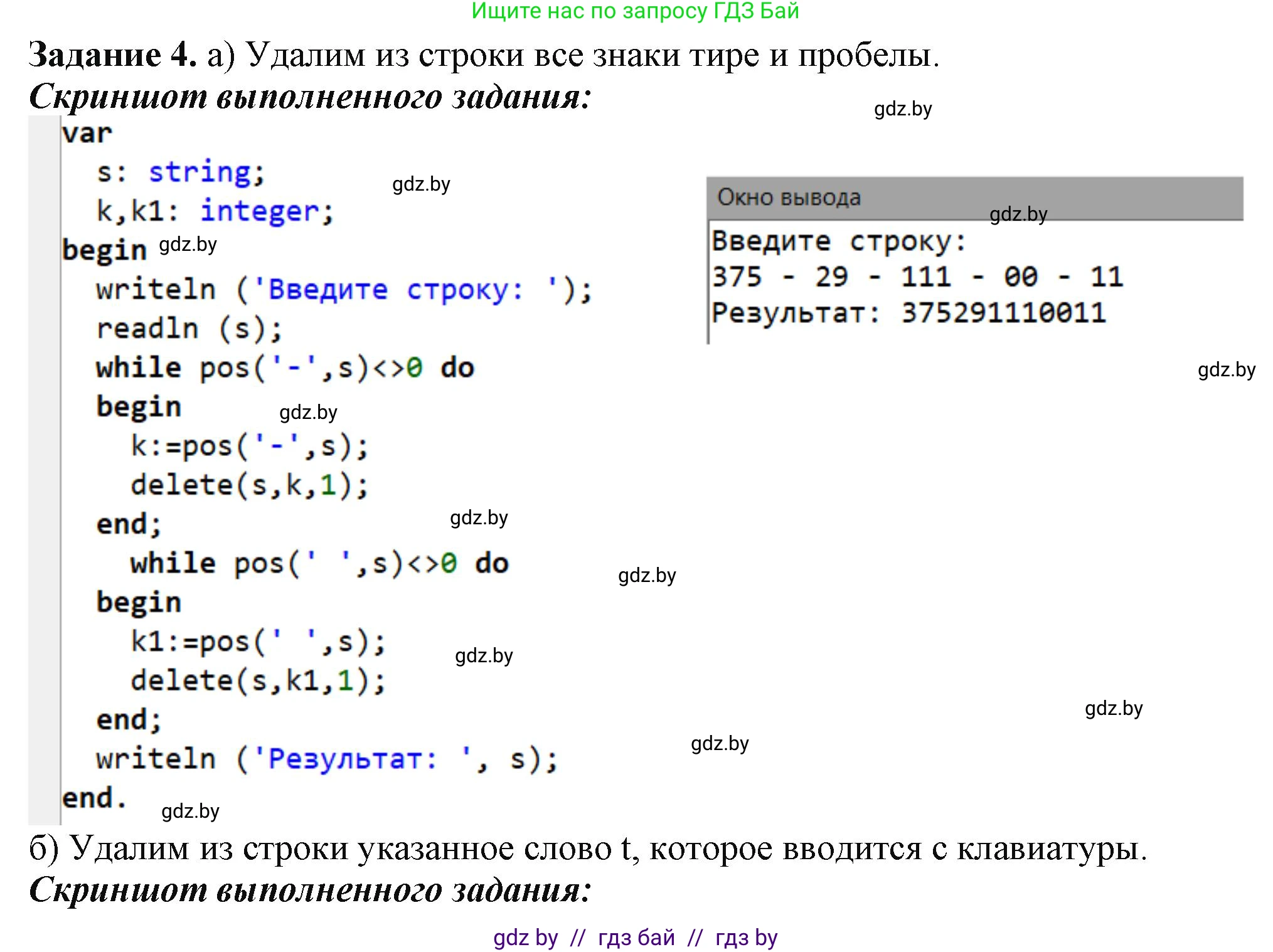Select the while pos(' ',s)<>0 condition
The width and height of the screenshot is (1273, 952).
pos(317,563)
